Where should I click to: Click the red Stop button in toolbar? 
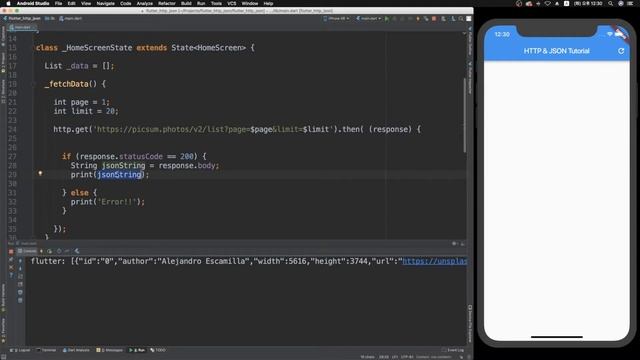[x=434, y=18]
